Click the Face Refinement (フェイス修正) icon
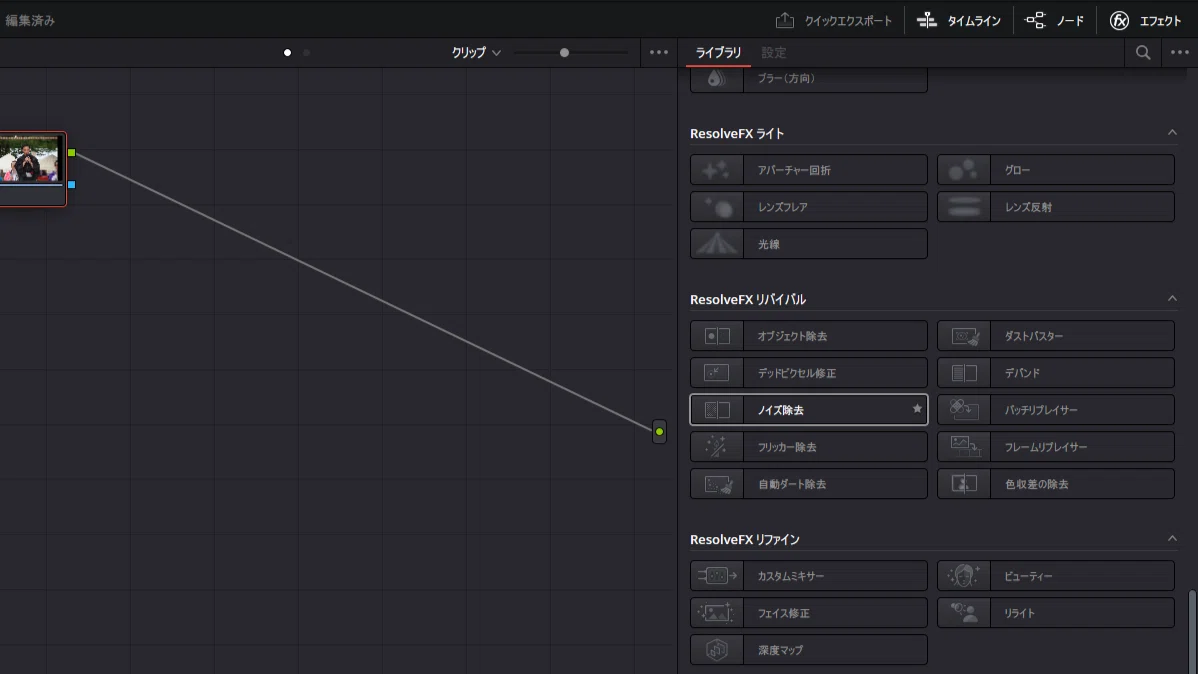This screenshot has width=1198, height=674. (717, 613)
